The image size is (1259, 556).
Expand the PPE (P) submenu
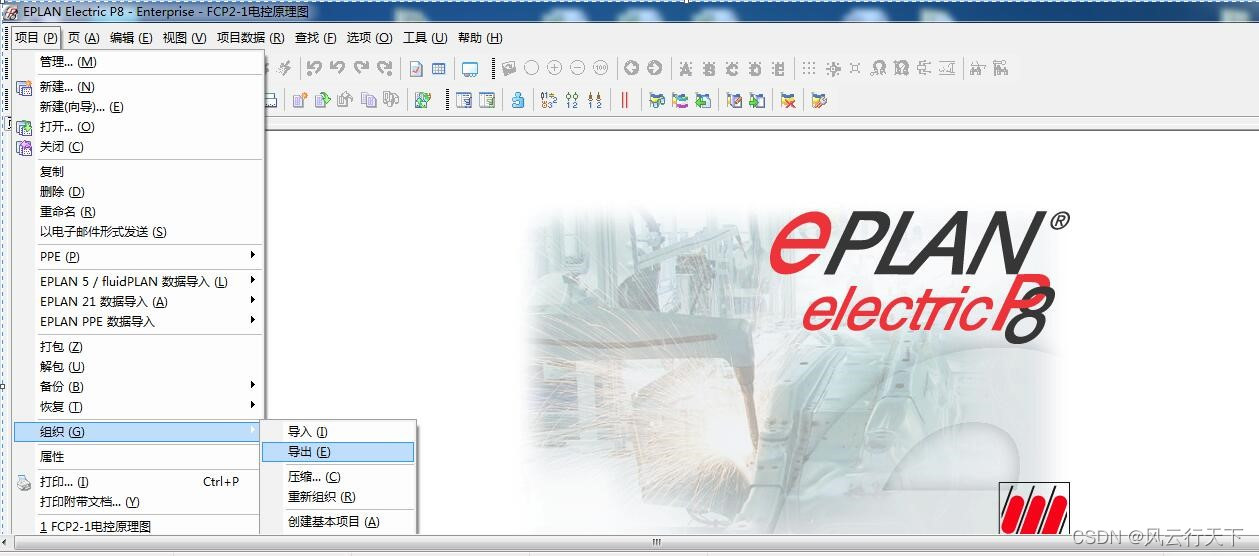(137, 256)
